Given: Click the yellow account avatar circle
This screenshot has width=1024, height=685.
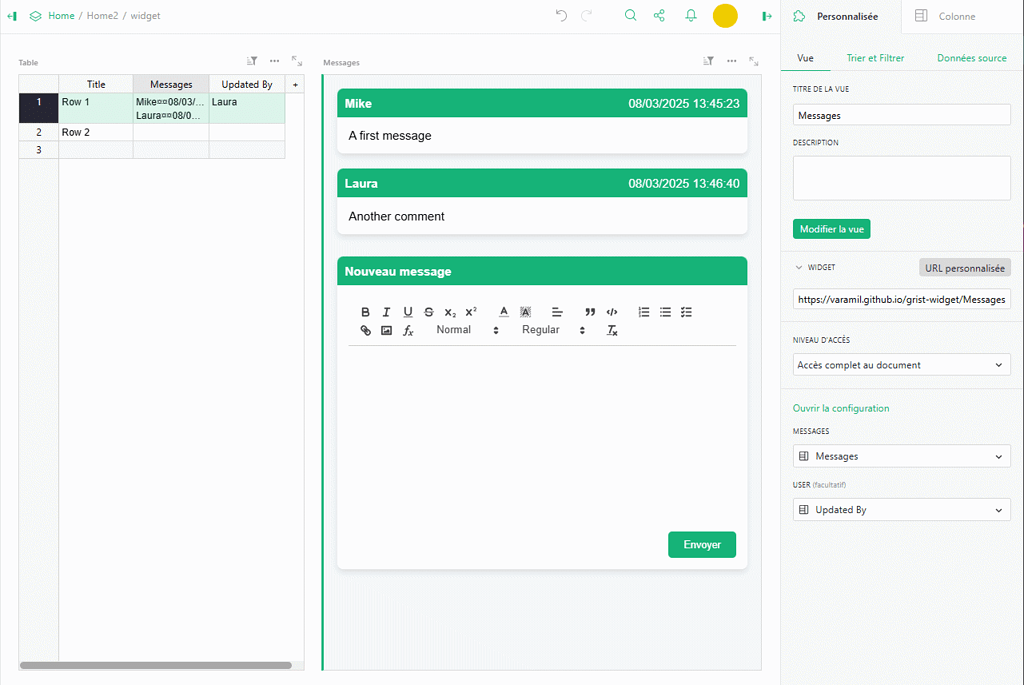Looking at the screenshot, I should point(725,16).
